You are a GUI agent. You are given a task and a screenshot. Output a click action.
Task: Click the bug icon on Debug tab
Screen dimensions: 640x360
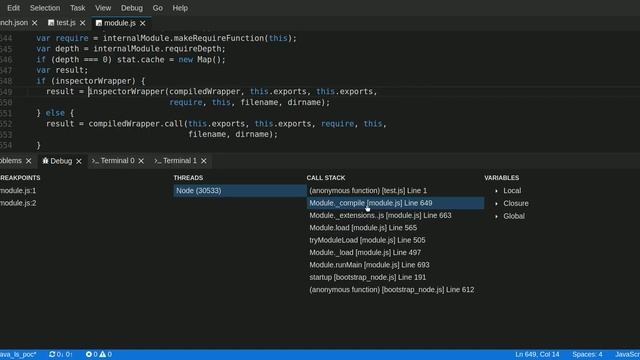click(45, 161)
